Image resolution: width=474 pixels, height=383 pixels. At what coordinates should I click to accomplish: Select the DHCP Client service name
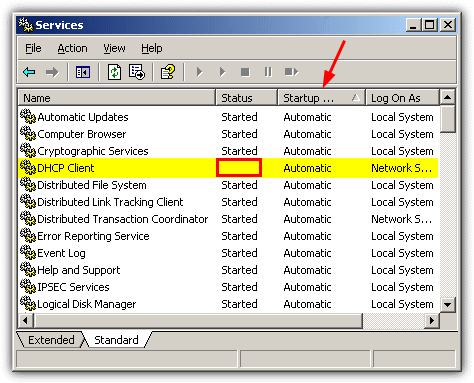[66, 168]
